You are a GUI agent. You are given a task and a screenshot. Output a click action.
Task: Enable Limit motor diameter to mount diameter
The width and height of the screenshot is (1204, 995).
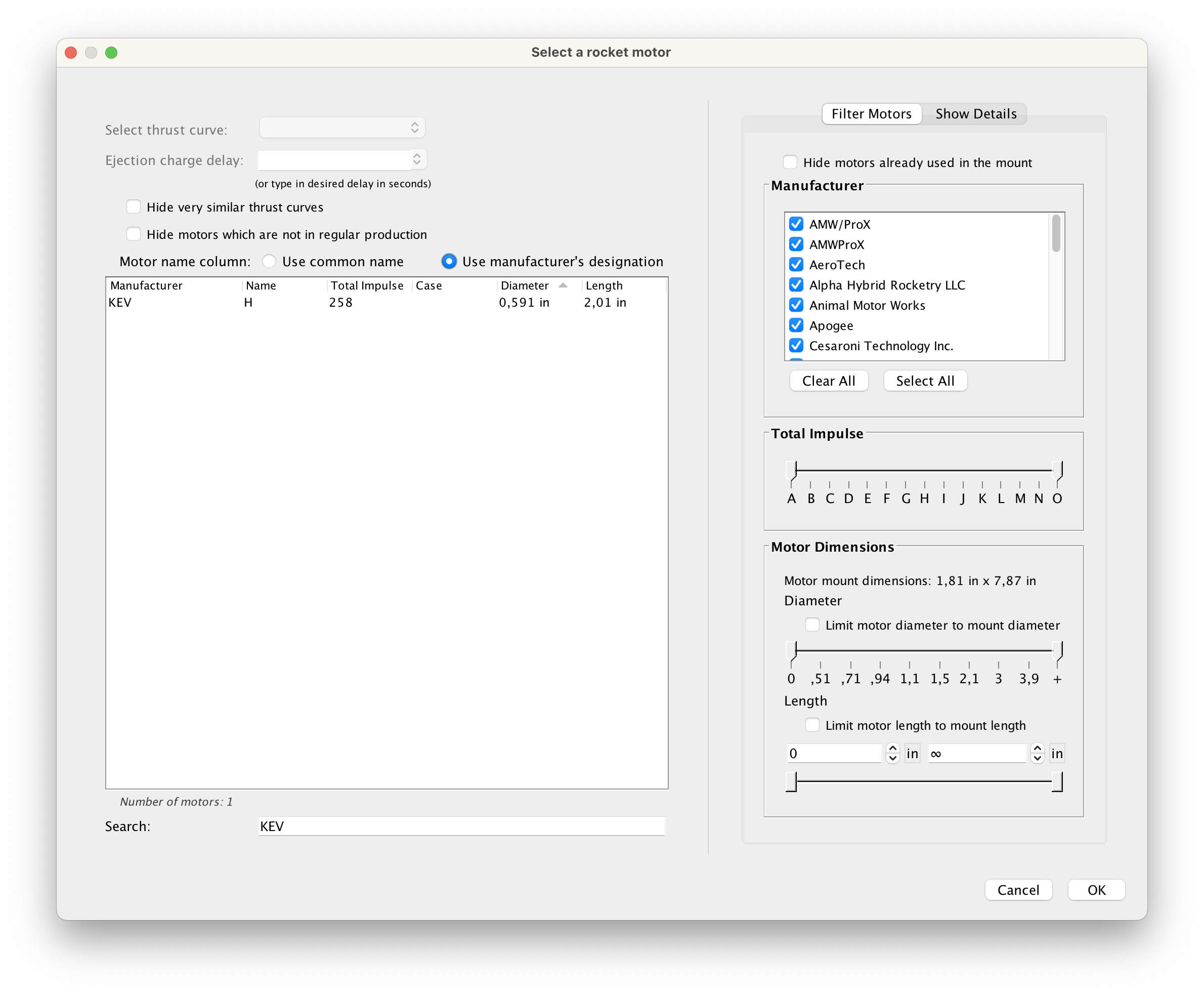[813, 625]
